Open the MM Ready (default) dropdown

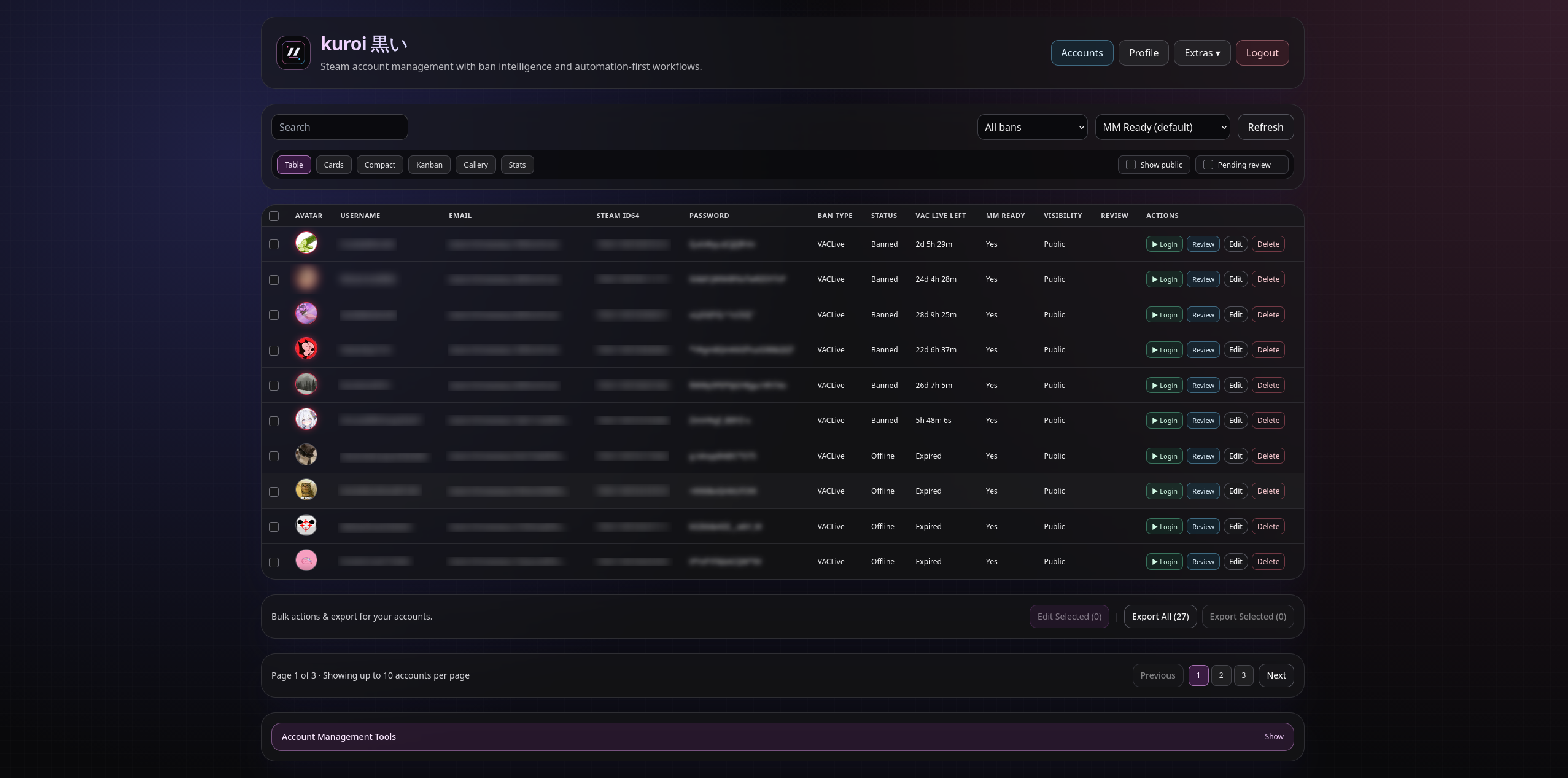(1162, 127)
